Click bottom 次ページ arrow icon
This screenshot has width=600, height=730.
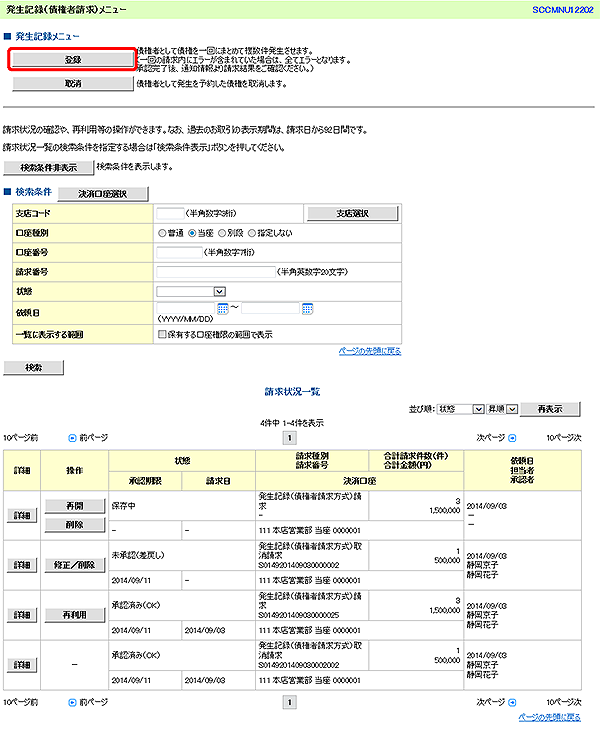click(x=512, y=702)
